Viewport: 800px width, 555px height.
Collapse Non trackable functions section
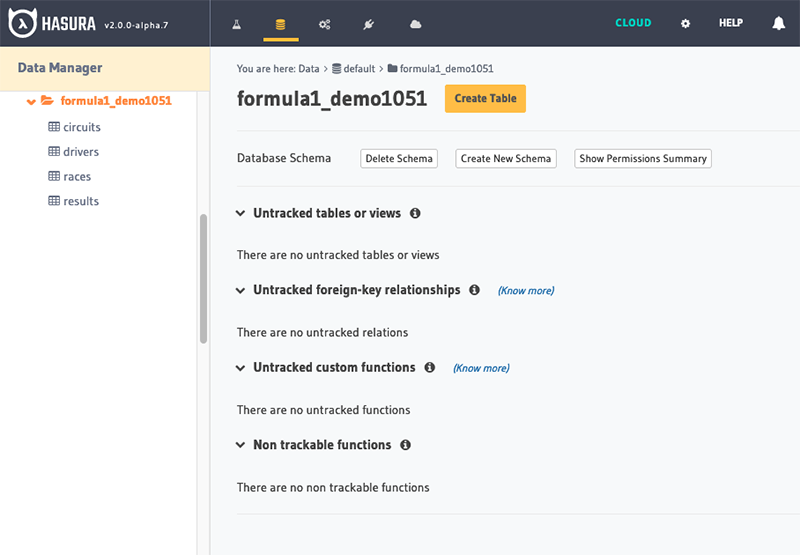click(240, 445)
